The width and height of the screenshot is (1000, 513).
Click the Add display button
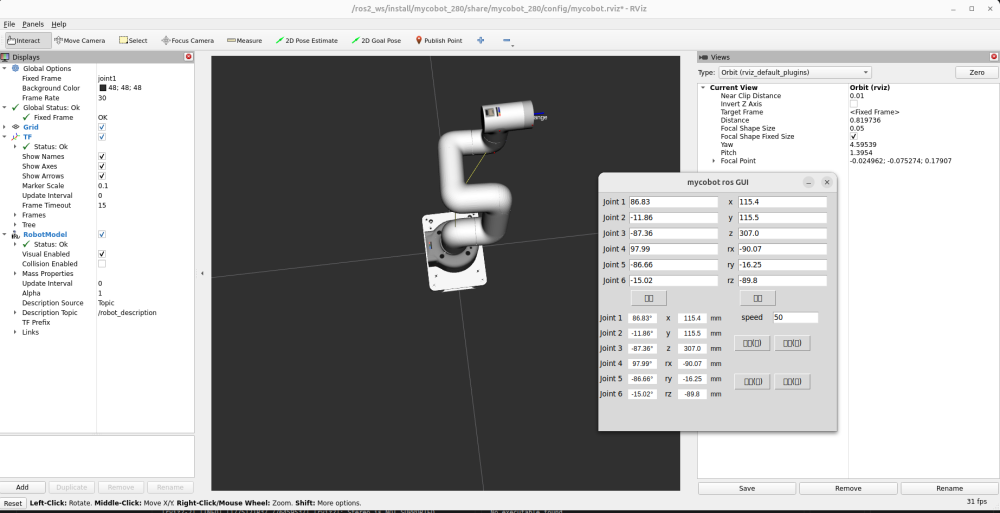[22, 487]
